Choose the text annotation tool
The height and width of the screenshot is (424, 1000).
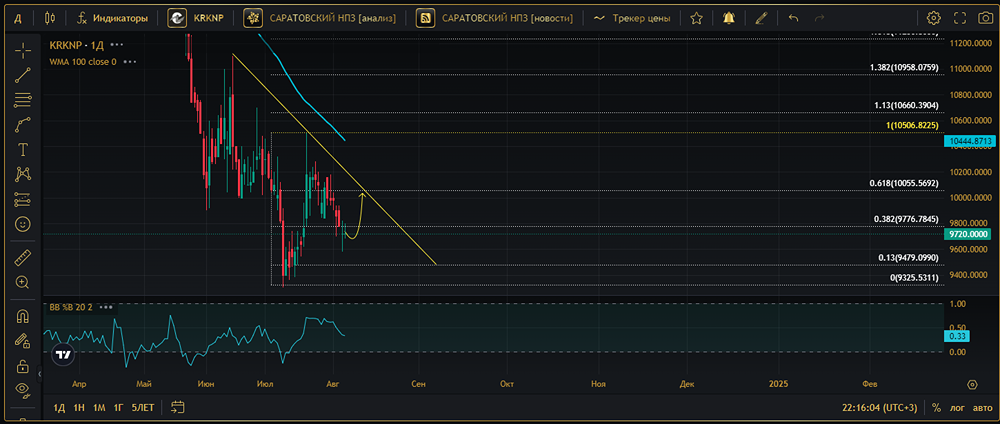tap(22, 149)
